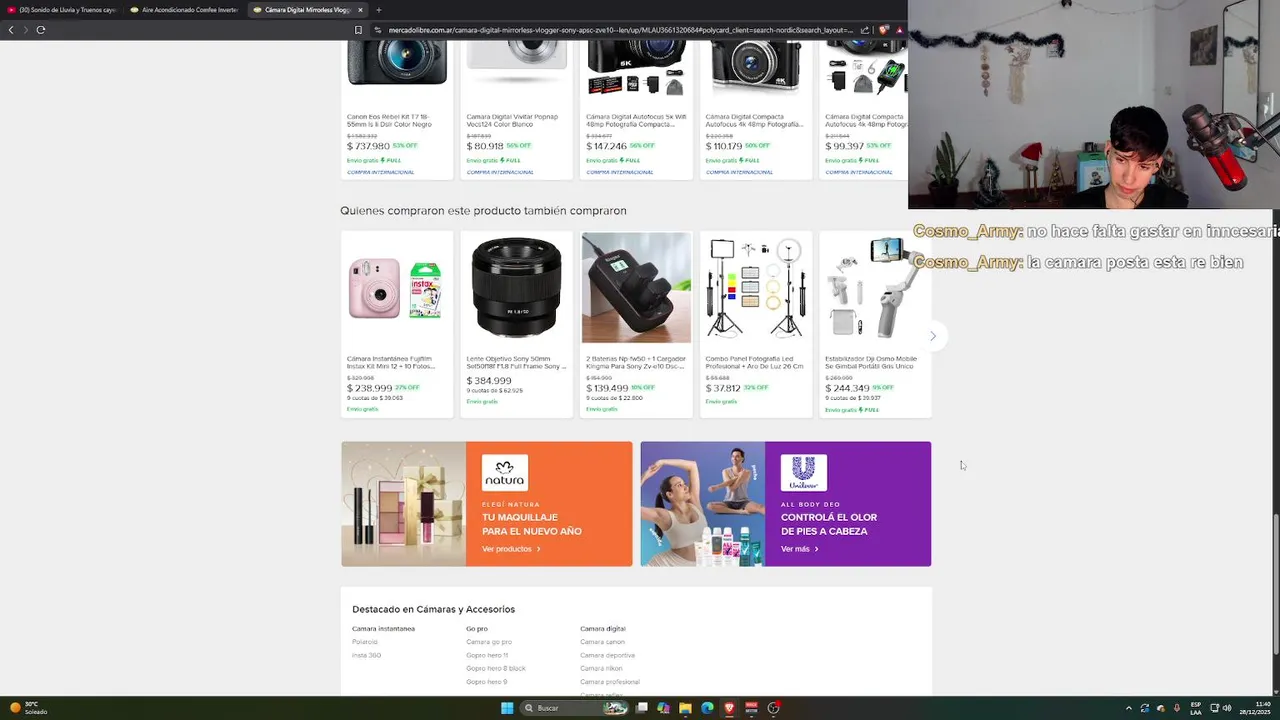Reload the page with the refresh icon
Viewport: 1280px width, 720px height.
pyautogui.click(x=41, y=30)
